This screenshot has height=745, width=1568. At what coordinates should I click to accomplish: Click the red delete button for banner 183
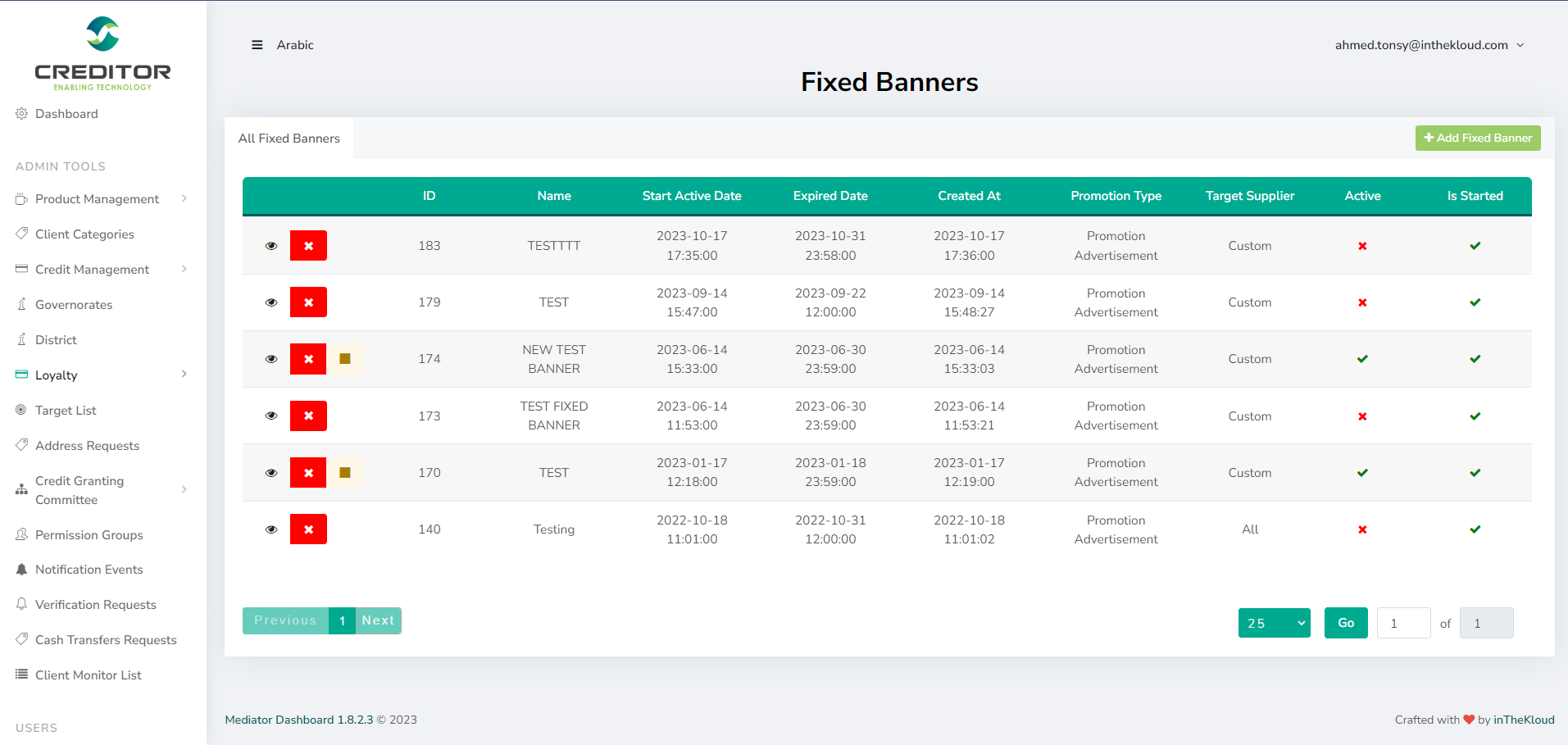pyautogui.click(x=308, y=246)
